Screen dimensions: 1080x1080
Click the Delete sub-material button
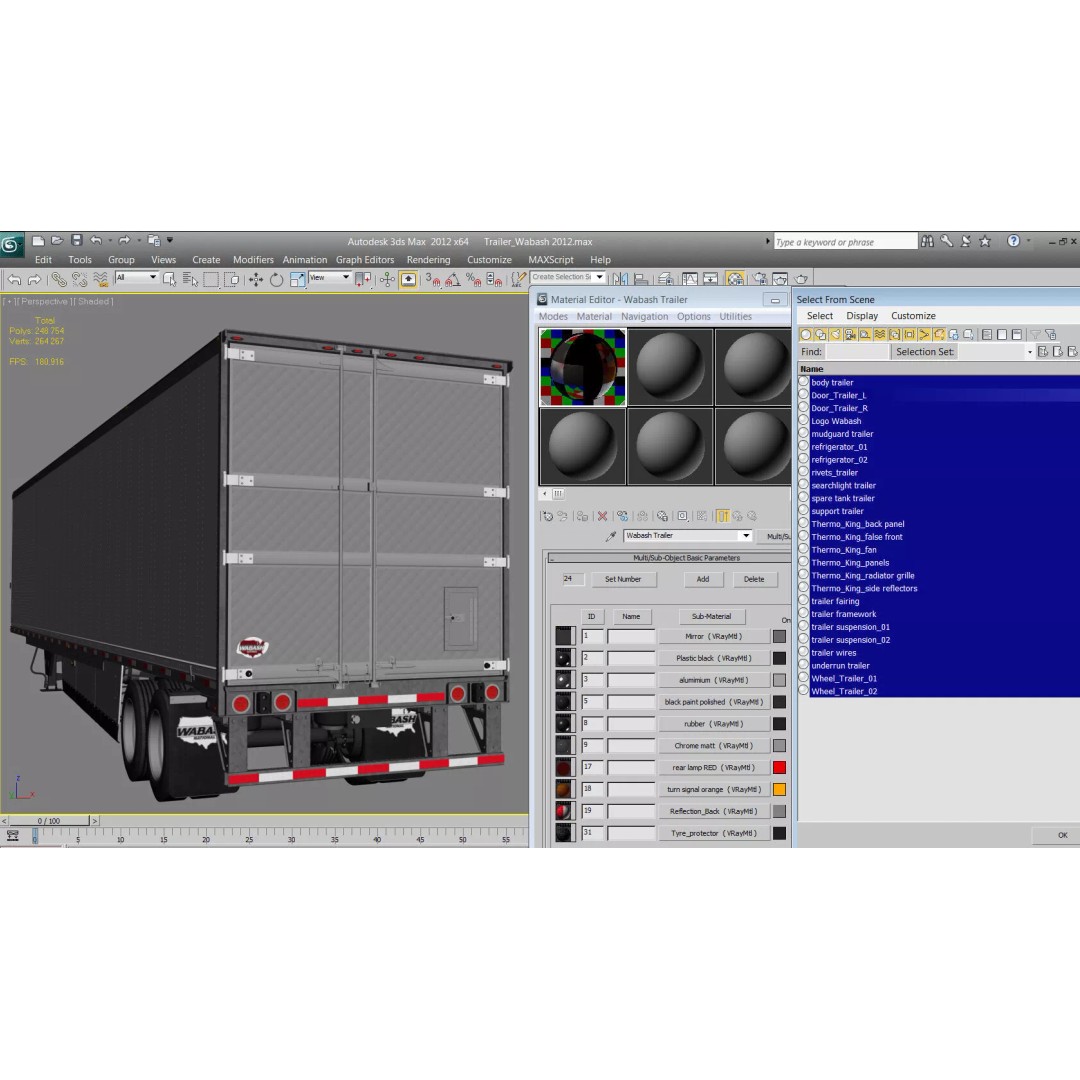pos(754,579)
